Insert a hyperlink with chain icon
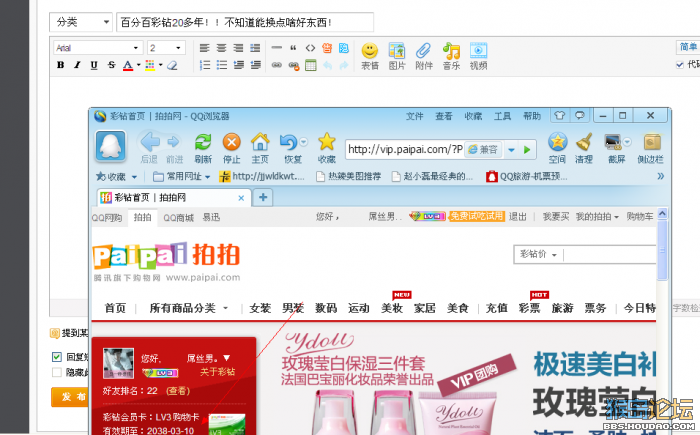 pos(277,65)
